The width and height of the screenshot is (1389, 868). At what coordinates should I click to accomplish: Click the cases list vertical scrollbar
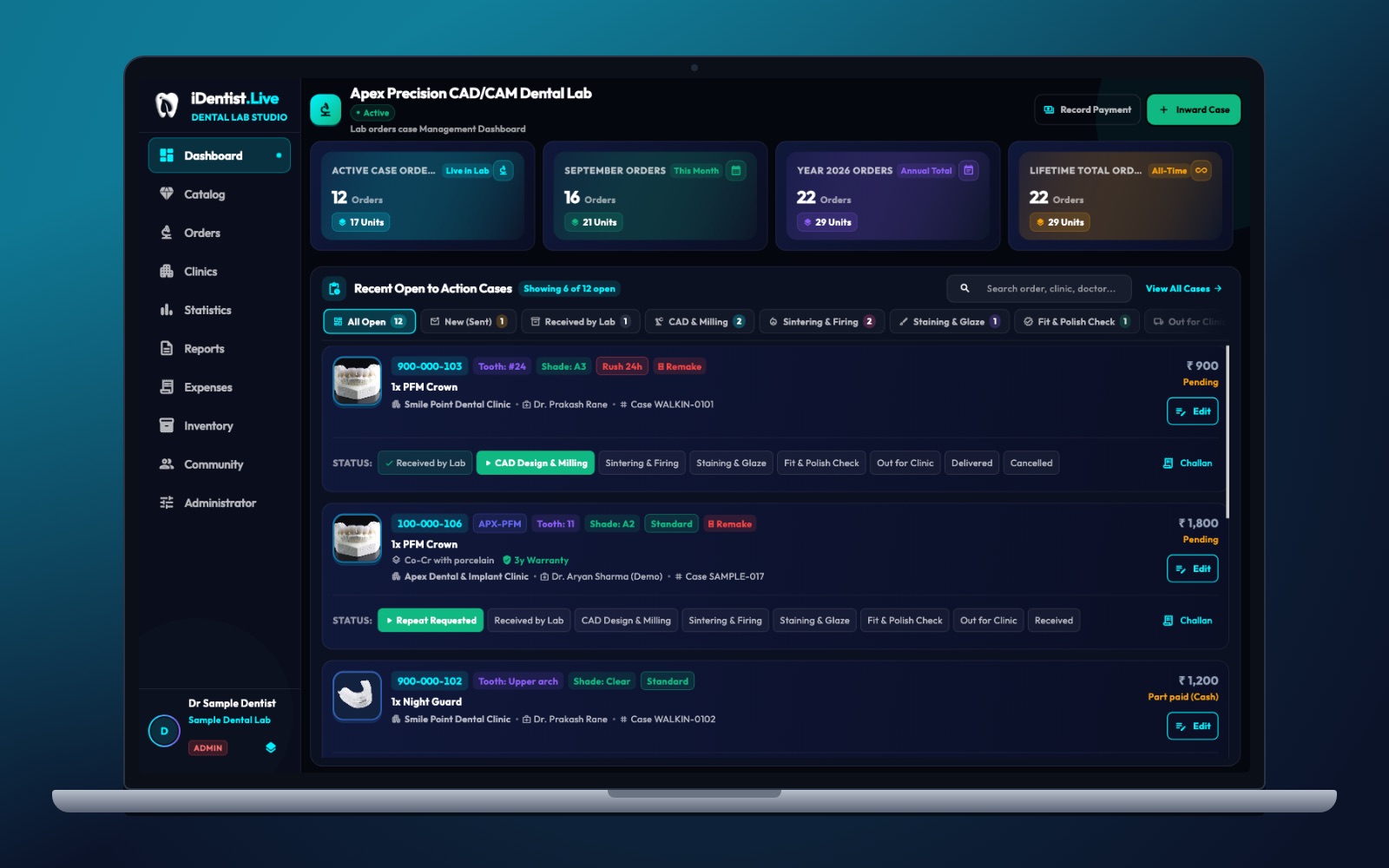[x=1228, y=432]
